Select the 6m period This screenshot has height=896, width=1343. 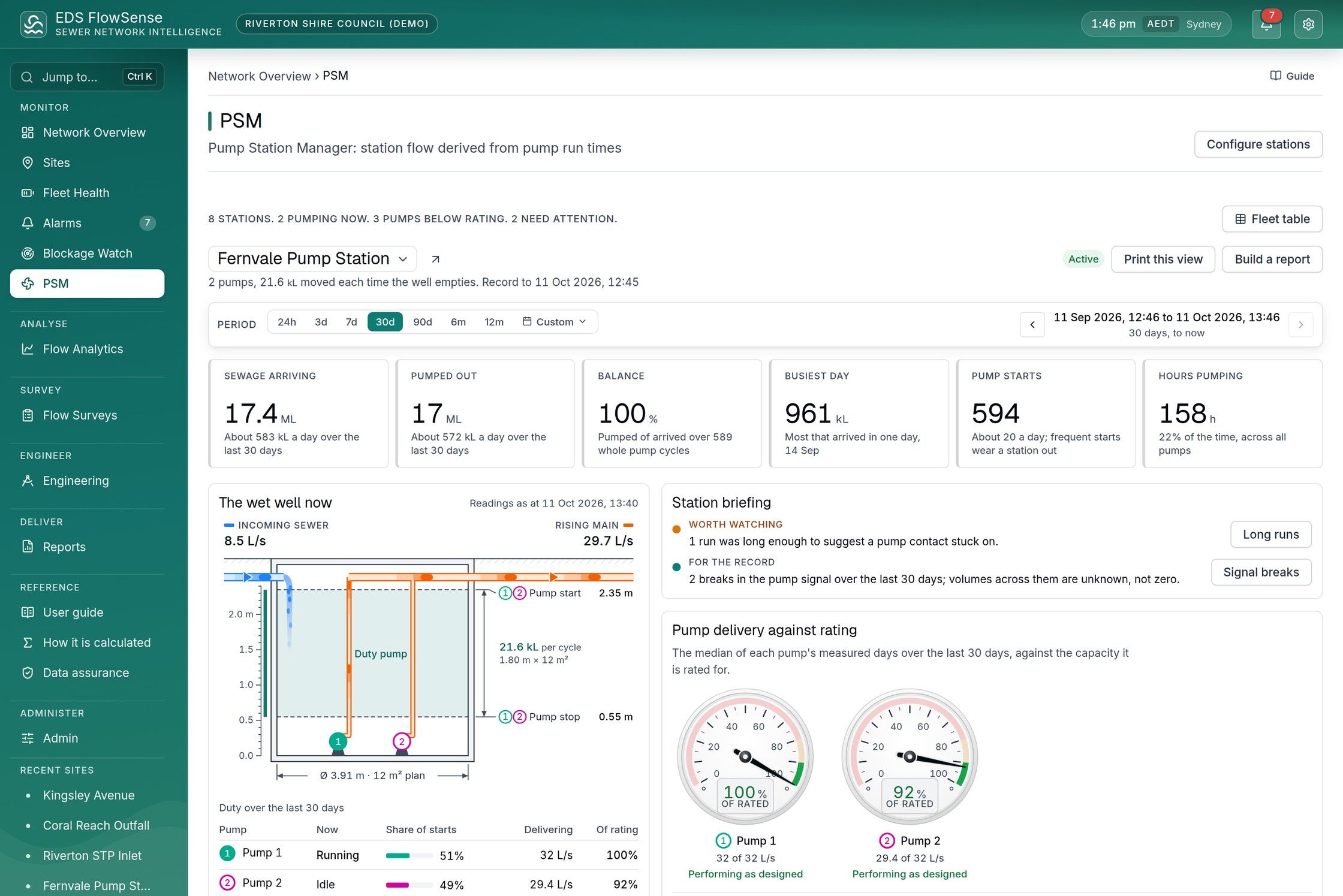tap(458, 322)
